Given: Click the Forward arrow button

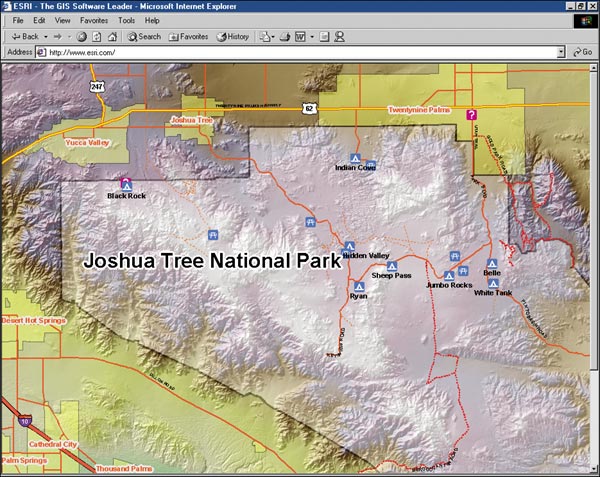Looking at the screenshot, I should pyautogui.click(x=58, y=37).
